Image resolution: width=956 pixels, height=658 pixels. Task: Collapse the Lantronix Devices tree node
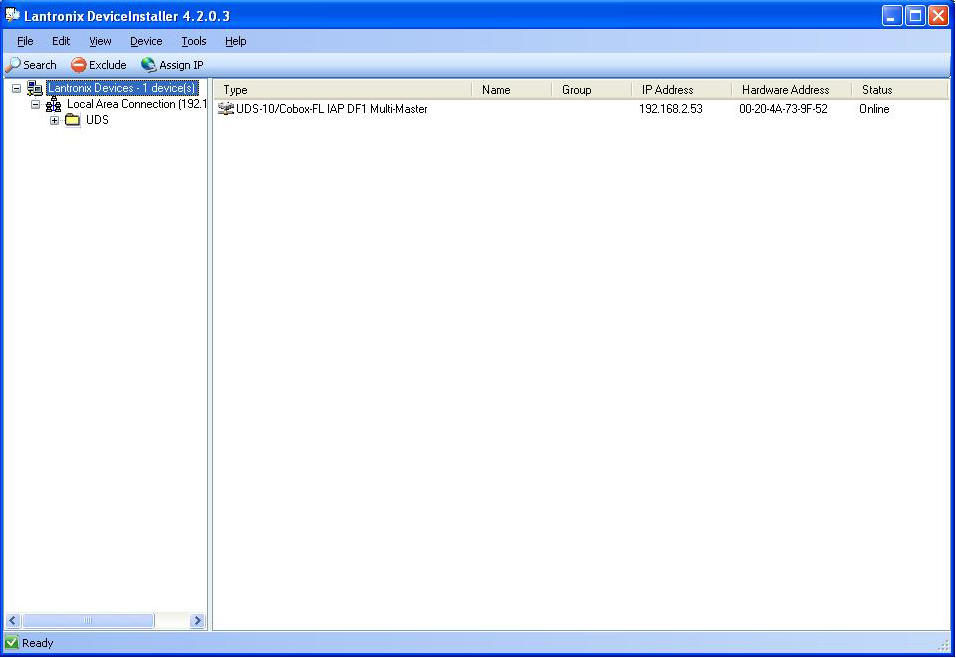tap(16, 88)
